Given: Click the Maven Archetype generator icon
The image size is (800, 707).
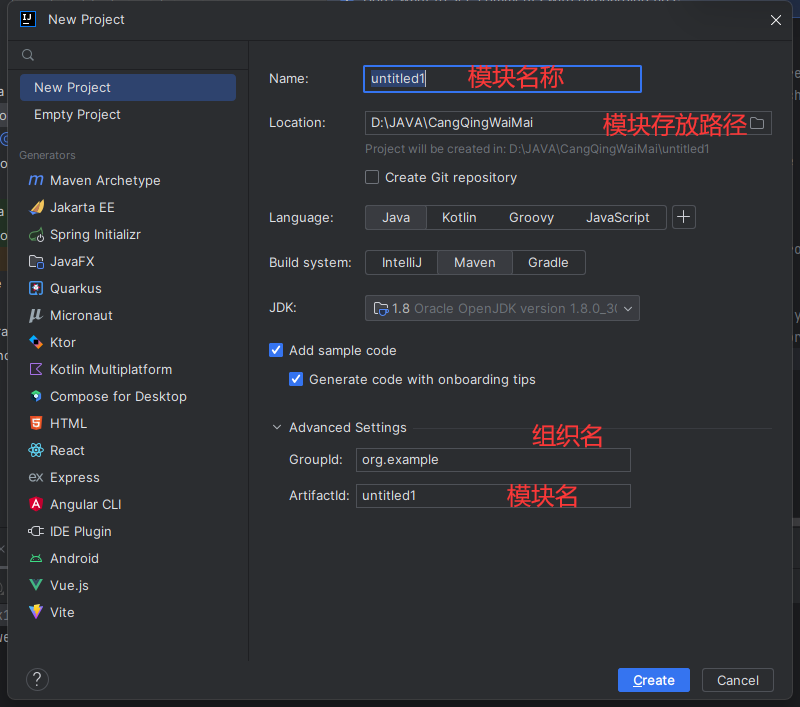Looking at the screenshot, I should [36, 180].
